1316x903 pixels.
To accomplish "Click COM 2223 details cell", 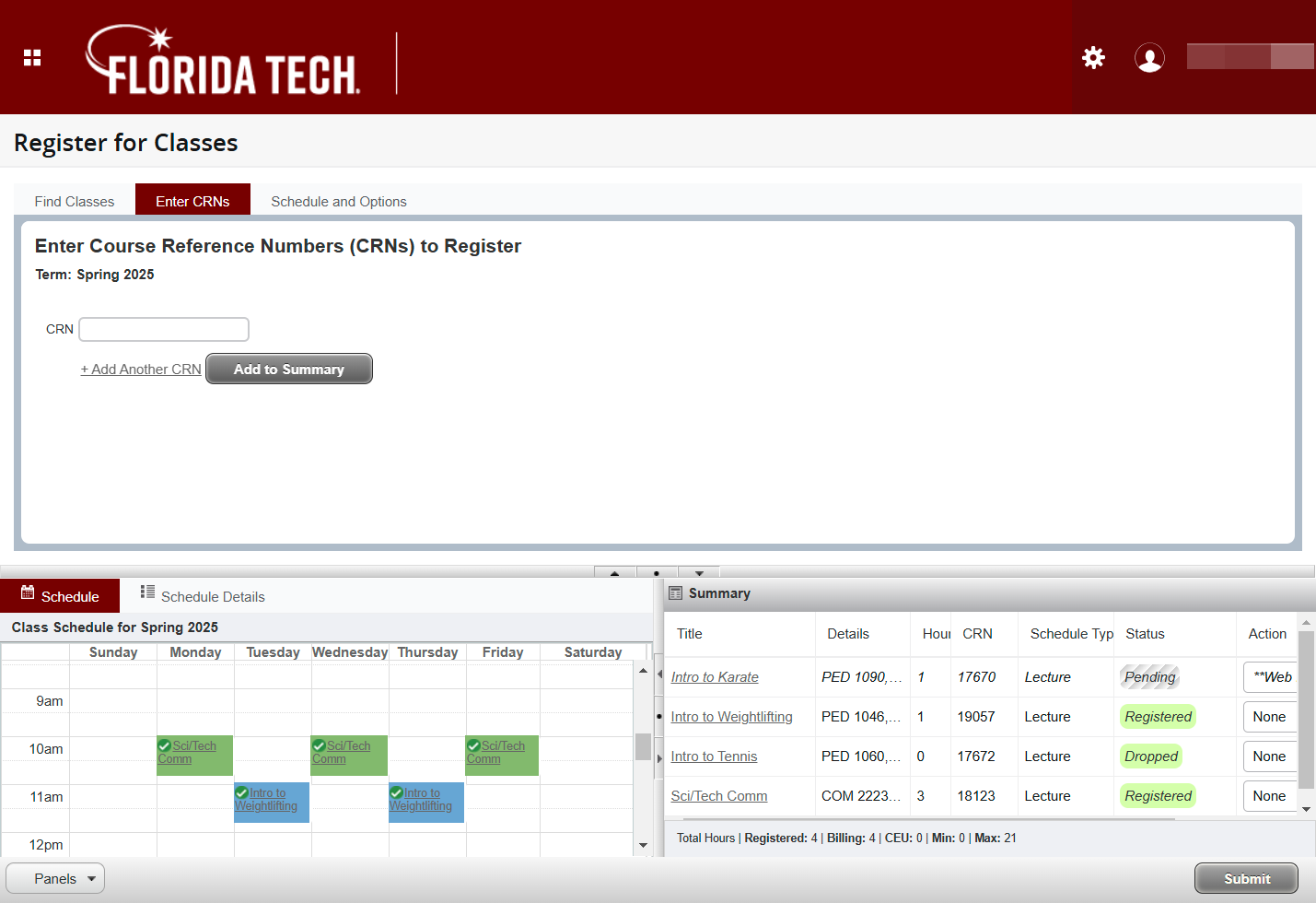I will [861, 796].
